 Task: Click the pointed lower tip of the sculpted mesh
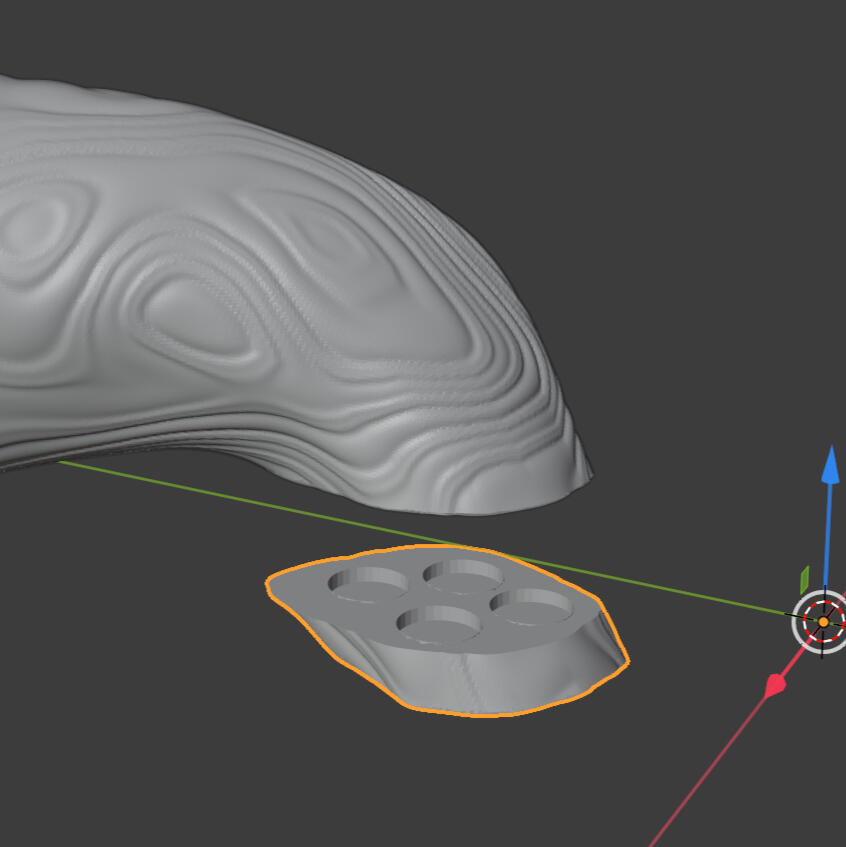(581, 465)
